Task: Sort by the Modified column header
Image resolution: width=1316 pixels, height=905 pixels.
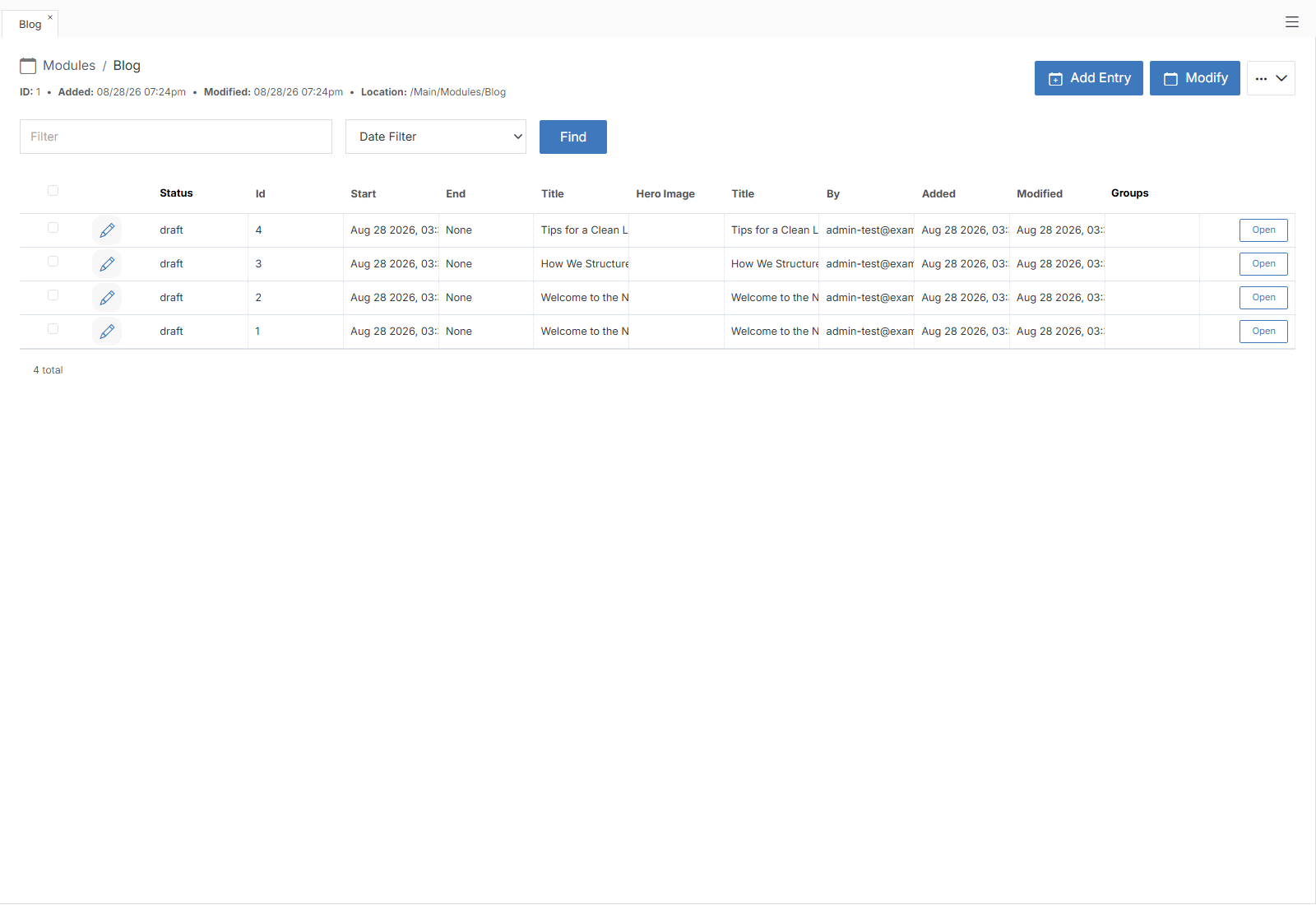Action: click(1040, 194)
